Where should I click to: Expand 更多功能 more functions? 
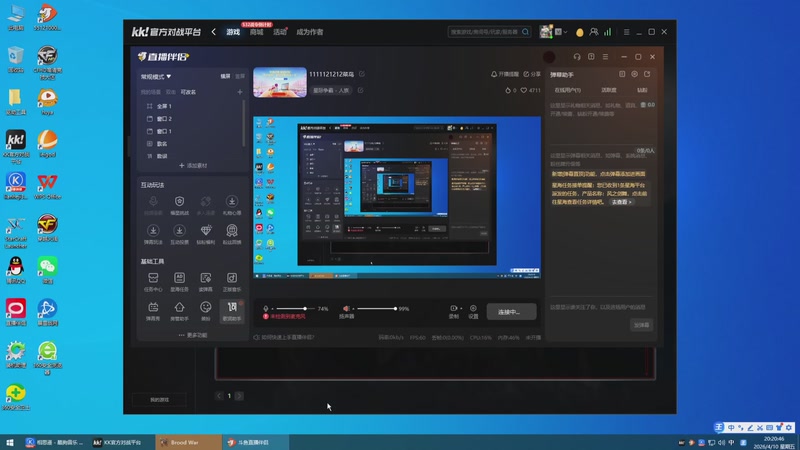[x=193, y=335]
